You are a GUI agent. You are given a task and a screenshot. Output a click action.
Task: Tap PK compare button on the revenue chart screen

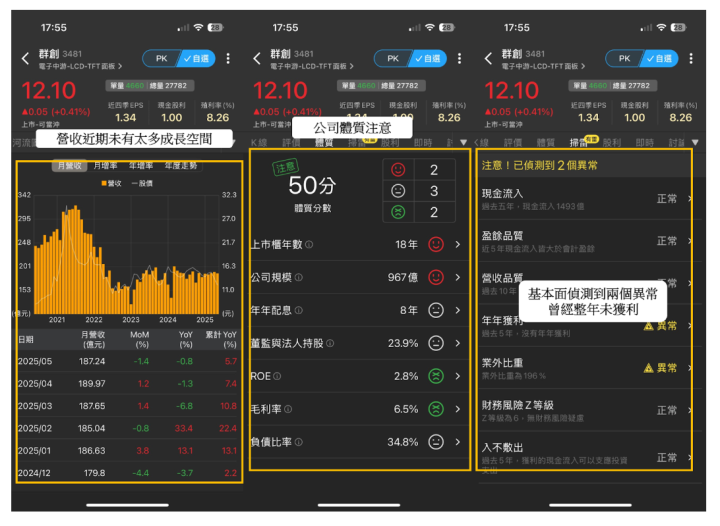click(x=161, y=59)
